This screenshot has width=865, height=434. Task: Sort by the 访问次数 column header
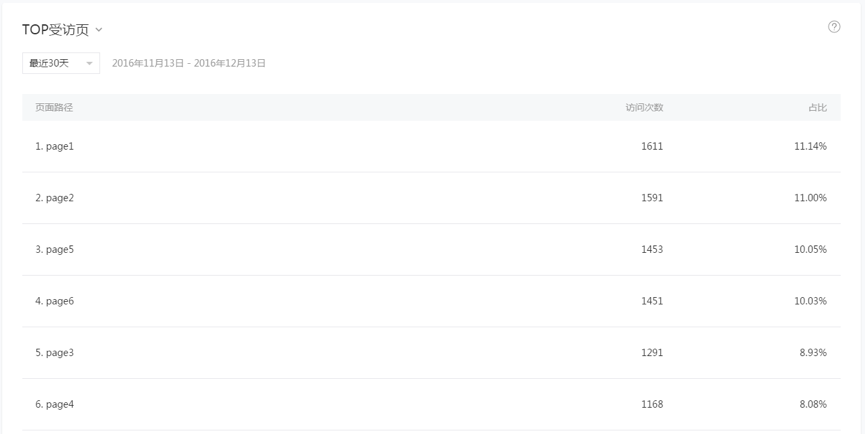[644, 108]
